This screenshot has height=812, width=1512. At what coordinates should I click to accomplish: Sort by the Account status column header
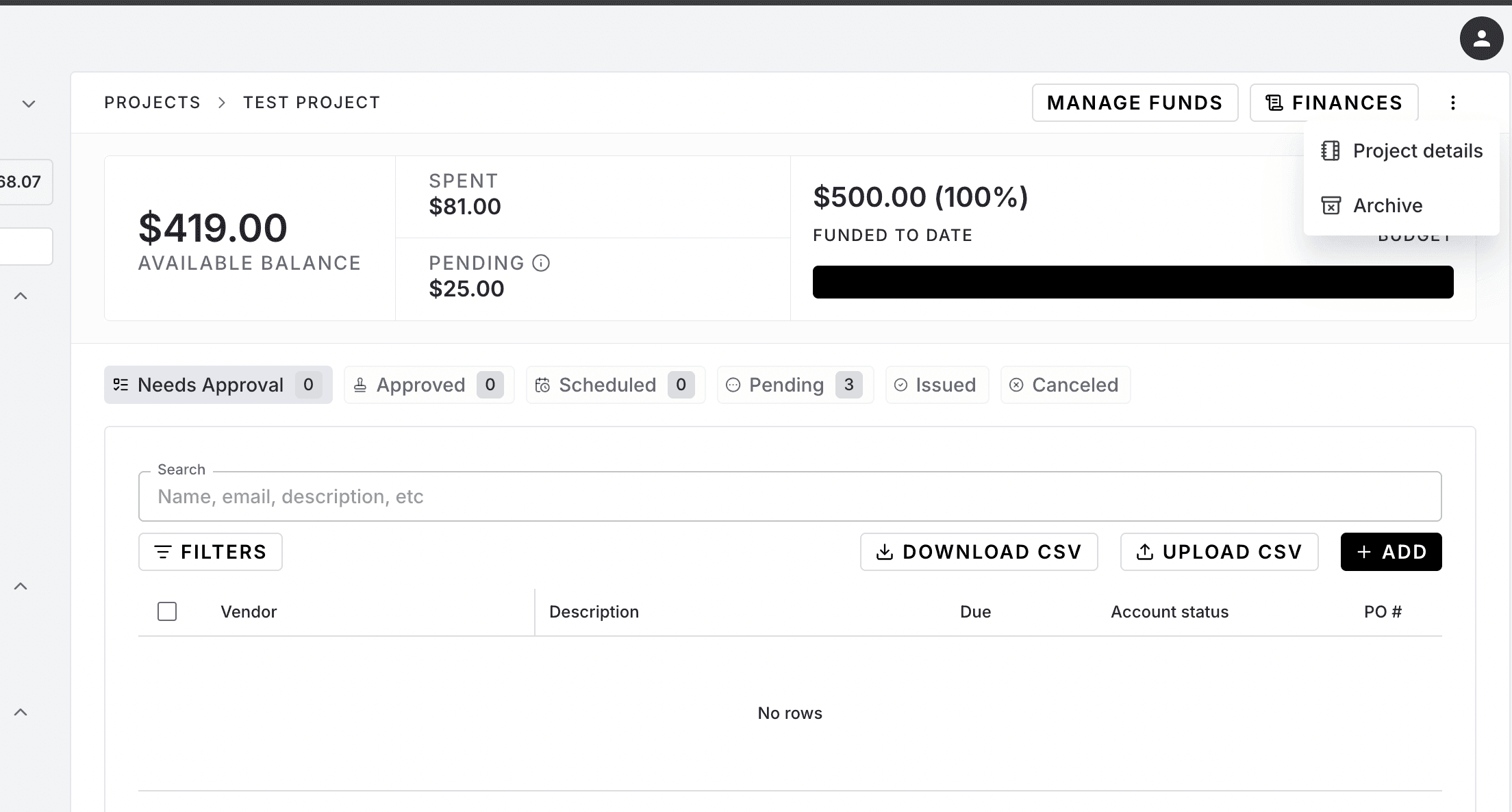(x=1170, y=611)
